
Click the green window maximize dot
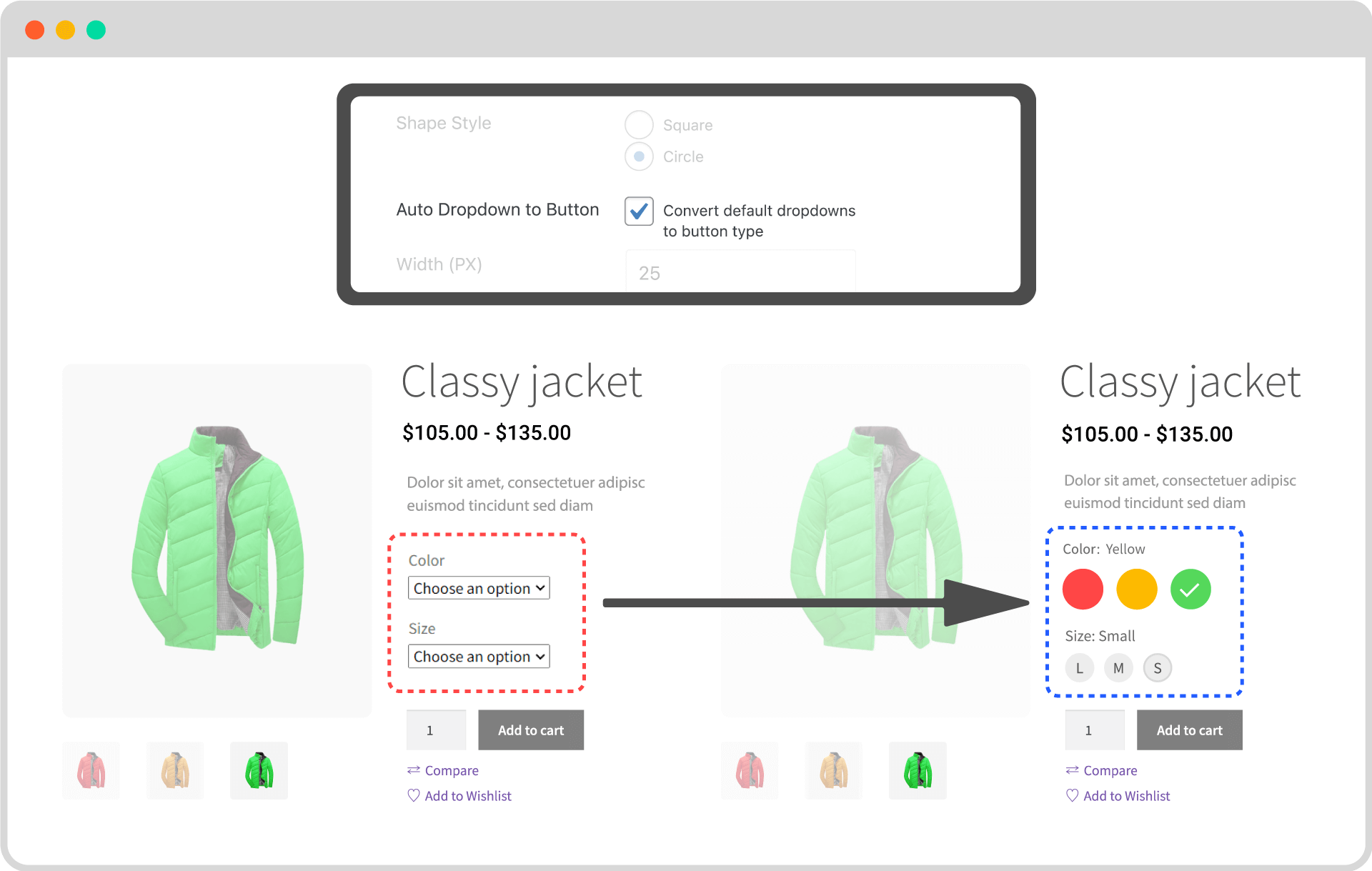tap(96, 30)
